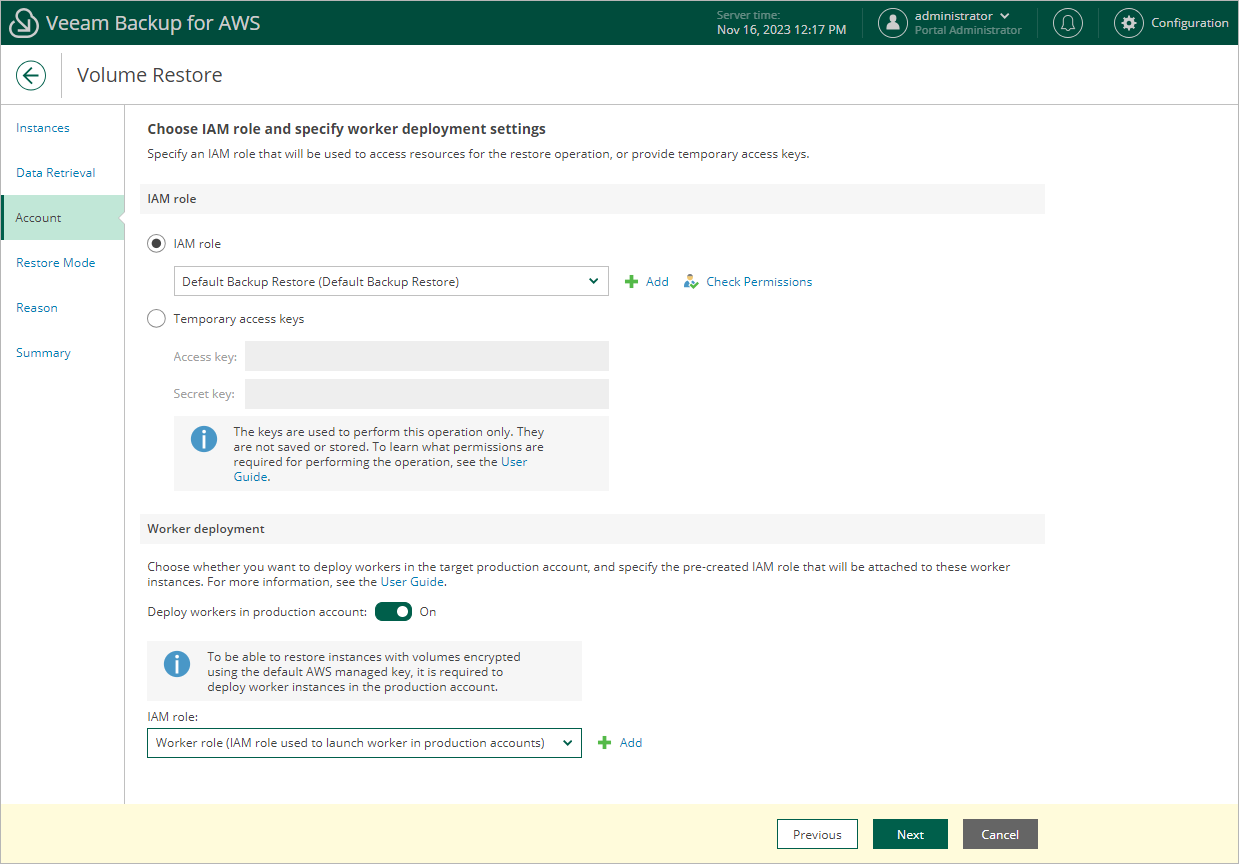Click the administrator user avatar icon
Viewport: 1239px width, 864px height.
[893, 23]
